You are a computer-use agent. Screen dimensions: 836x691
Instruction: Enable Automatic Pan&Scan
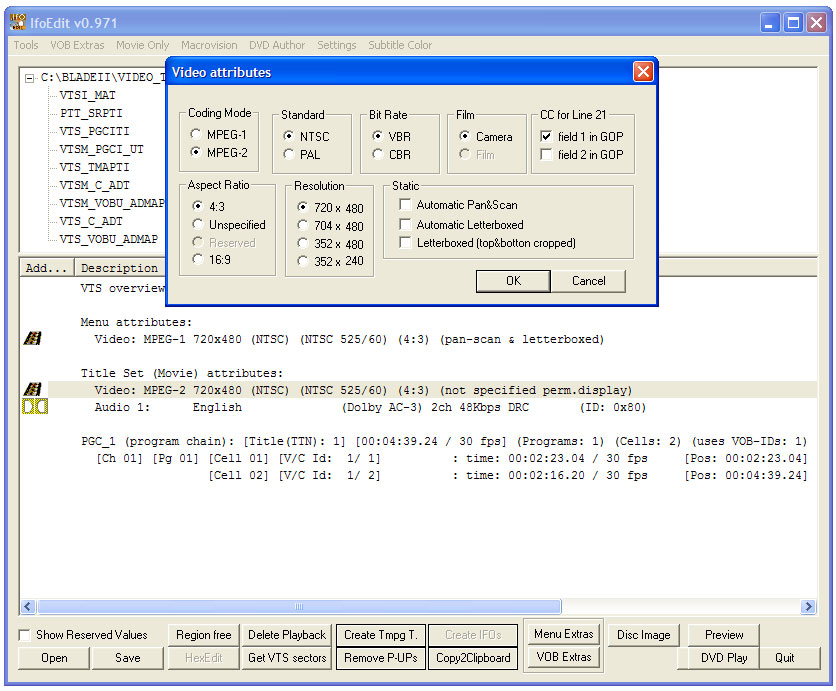click(405, 205)
